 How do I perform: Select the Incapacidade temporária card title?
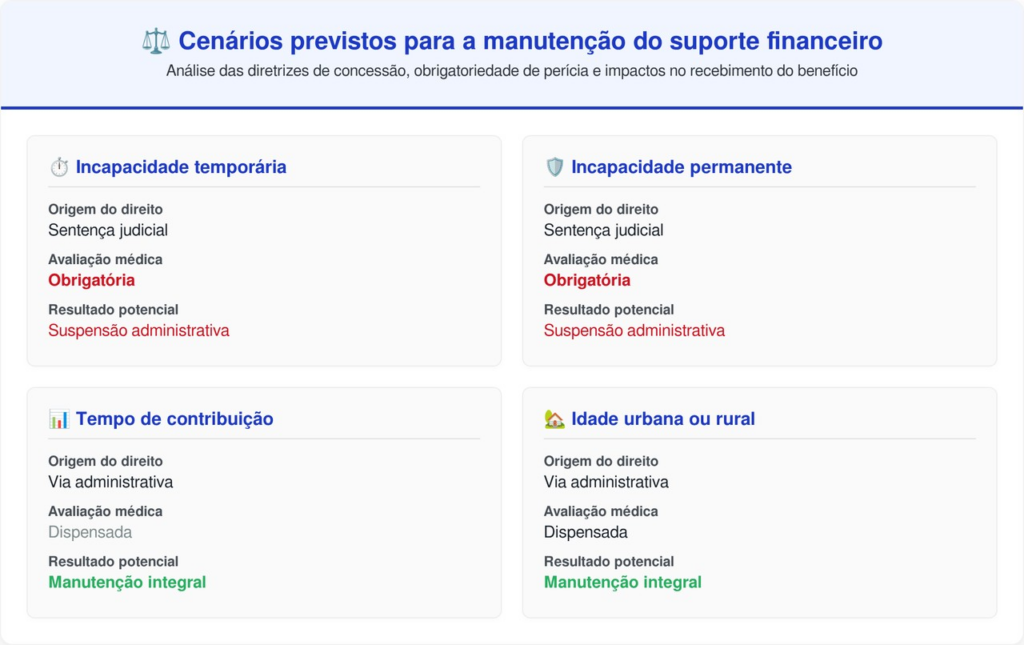point(181,167)
